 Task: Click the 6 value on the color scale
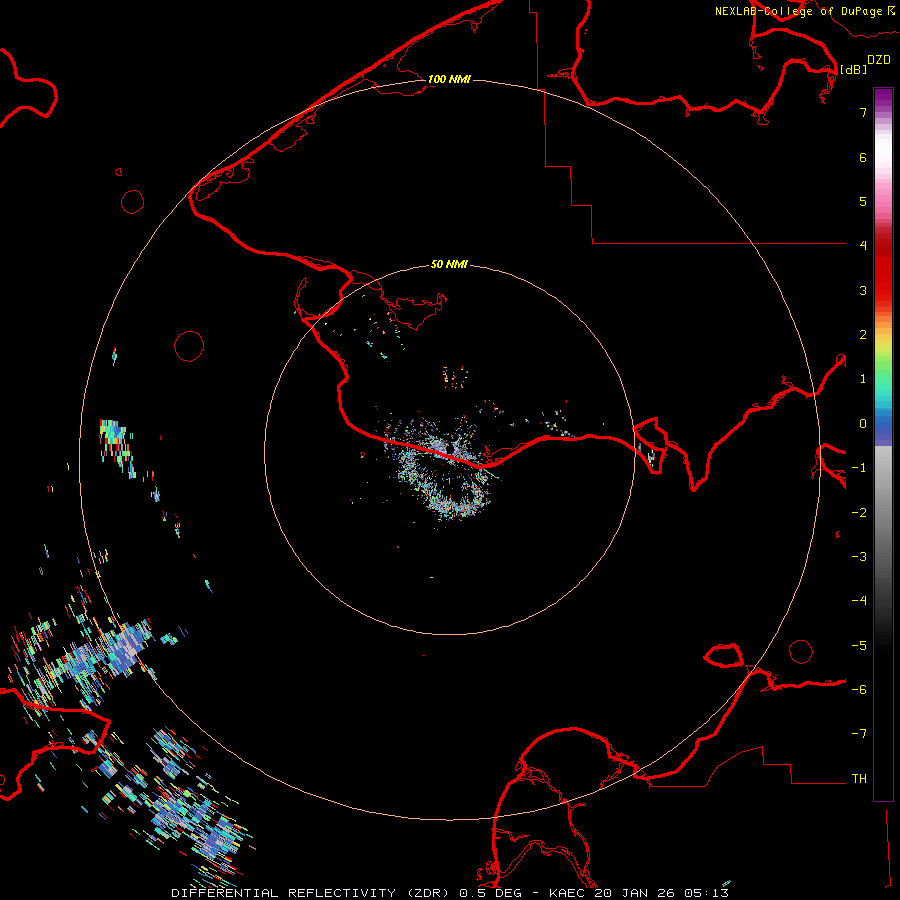[863, 157]
